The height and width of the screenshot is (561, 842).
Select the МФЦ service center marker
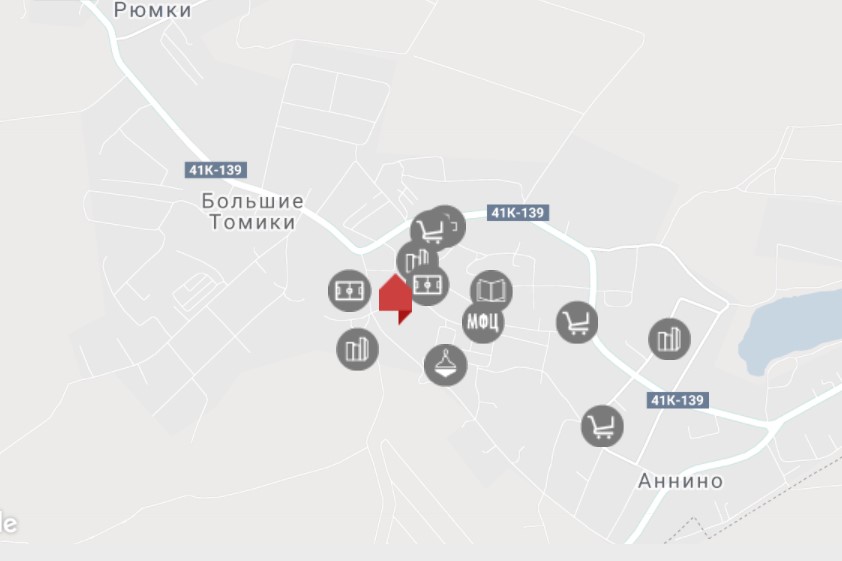pyautogui.click(x=483, y=322)
